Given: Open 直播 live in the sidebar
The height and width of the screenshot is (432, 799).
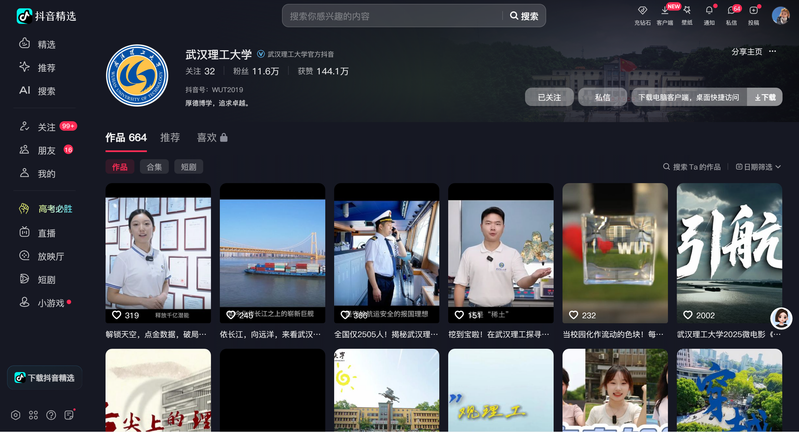Looking at the screenshot, I should tap(37, 233).
